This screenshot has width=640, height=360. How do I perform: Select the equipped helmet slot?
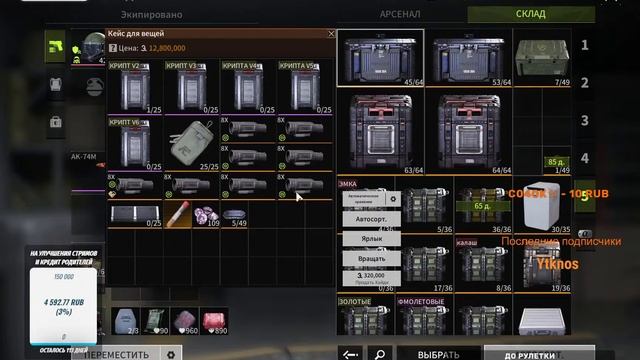pyautogui.click(x=89, y=47)
